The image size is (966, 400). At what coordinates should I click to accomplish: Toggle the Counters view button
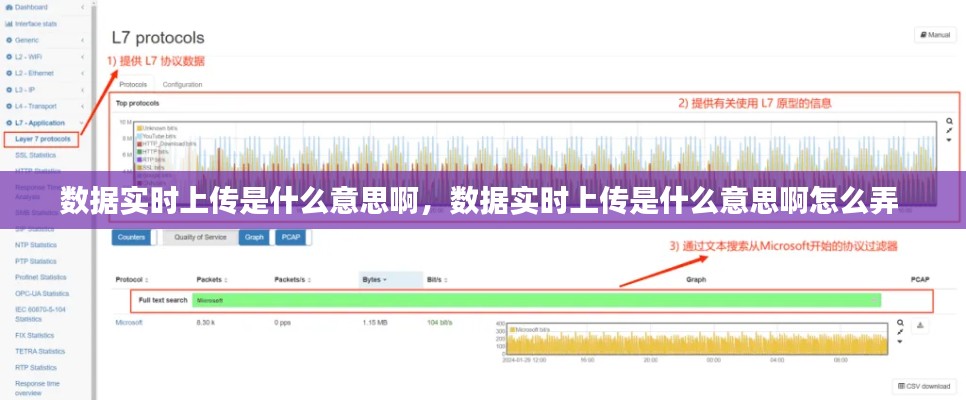(x=131, y=238)
